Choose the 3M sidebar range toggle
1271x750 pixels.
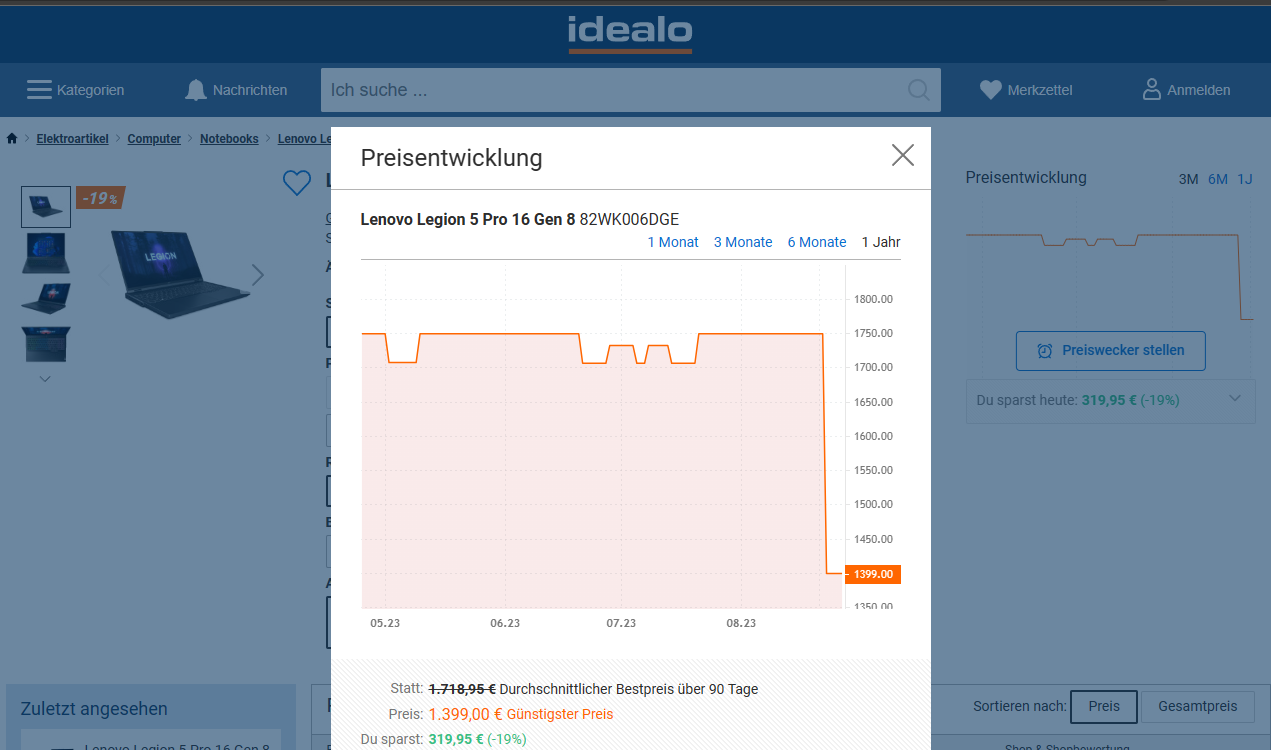pos(1188,179)
